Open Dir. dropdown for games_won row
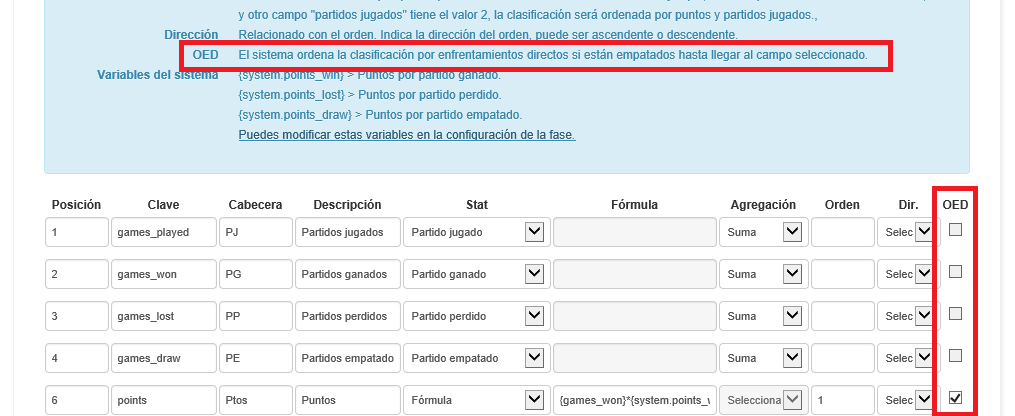The image size is (1015, 416). point(905,274)
